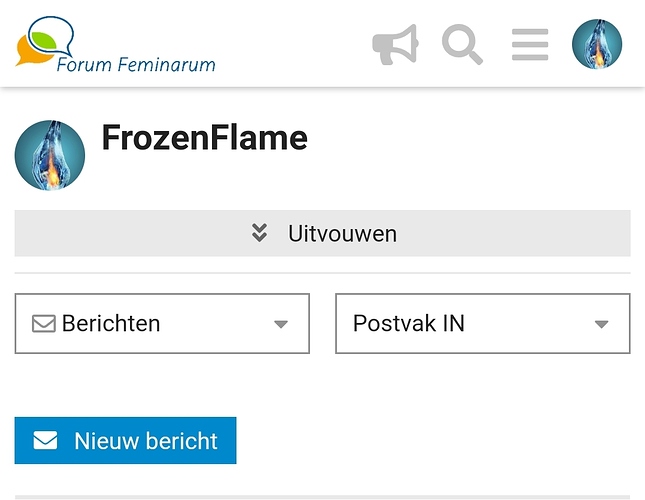Open the Berichten selection box
The height and width of the screenshot is (500, 645).
tap(162, 324)
